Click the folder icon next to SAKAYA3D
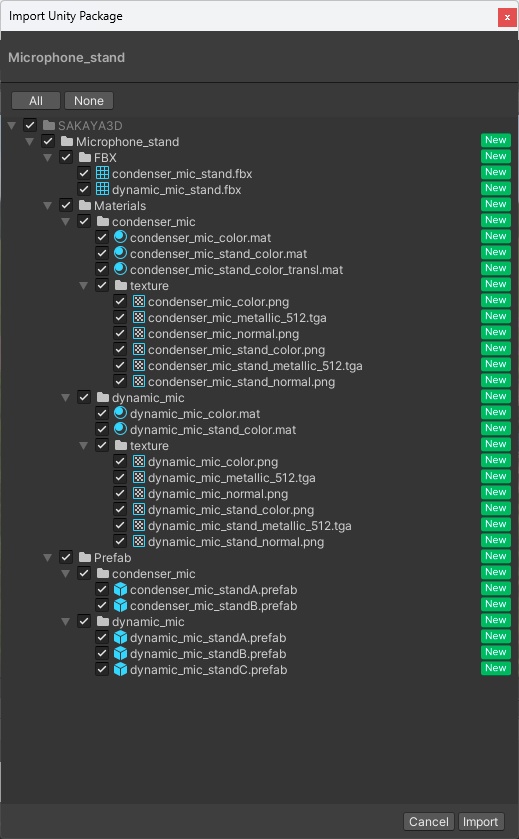 (x=49, y=125)
